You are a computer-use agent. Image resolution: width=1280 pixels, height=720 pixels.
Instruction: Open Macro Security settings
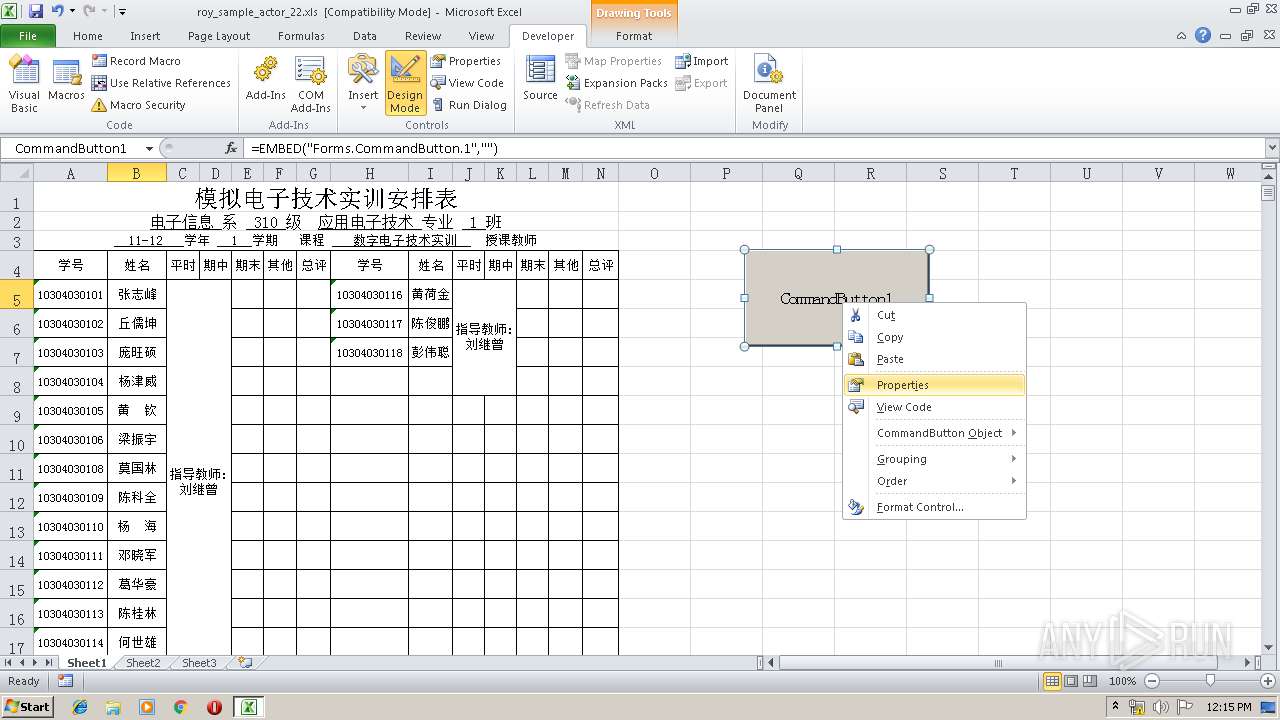coord(138,105)
